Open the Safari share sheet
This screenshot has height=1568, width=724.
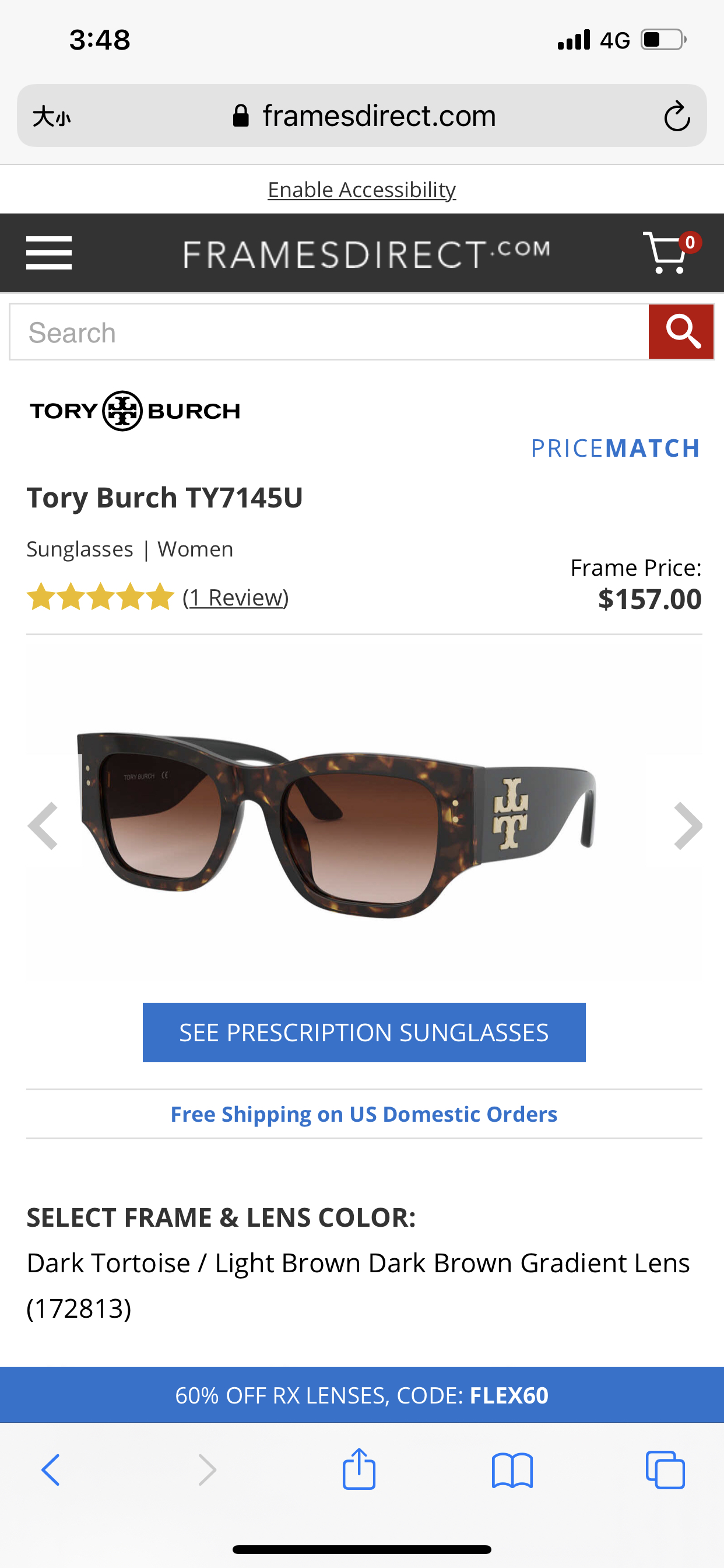coord(359,1469)
